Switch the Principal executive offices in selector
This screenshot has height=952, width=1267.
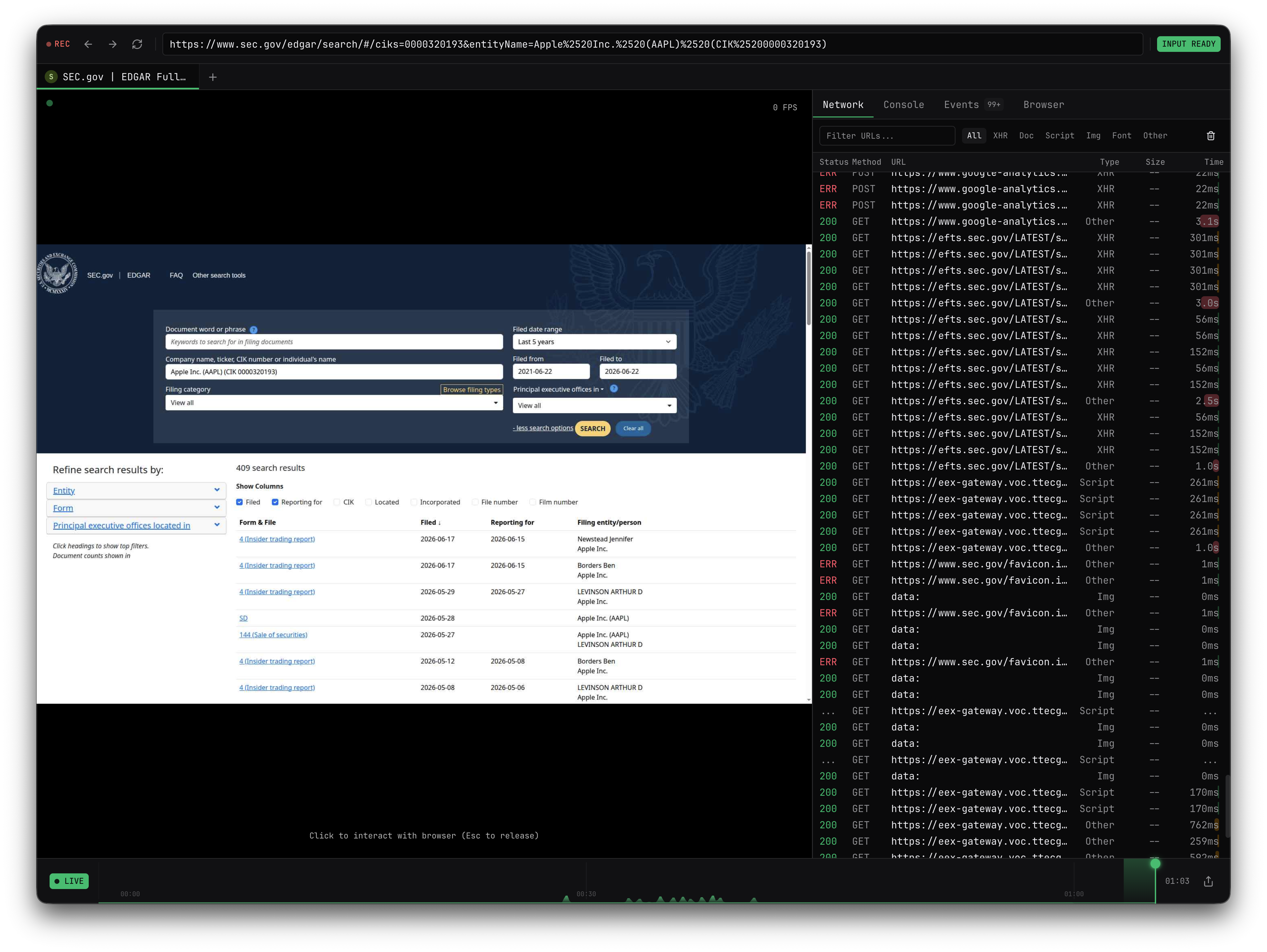[x=558, y=390]
